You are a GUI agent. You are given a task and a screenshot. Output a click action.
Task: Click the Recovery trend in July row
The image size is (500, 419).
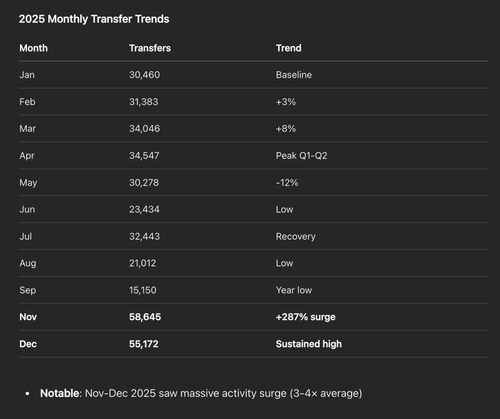point(296,236)
